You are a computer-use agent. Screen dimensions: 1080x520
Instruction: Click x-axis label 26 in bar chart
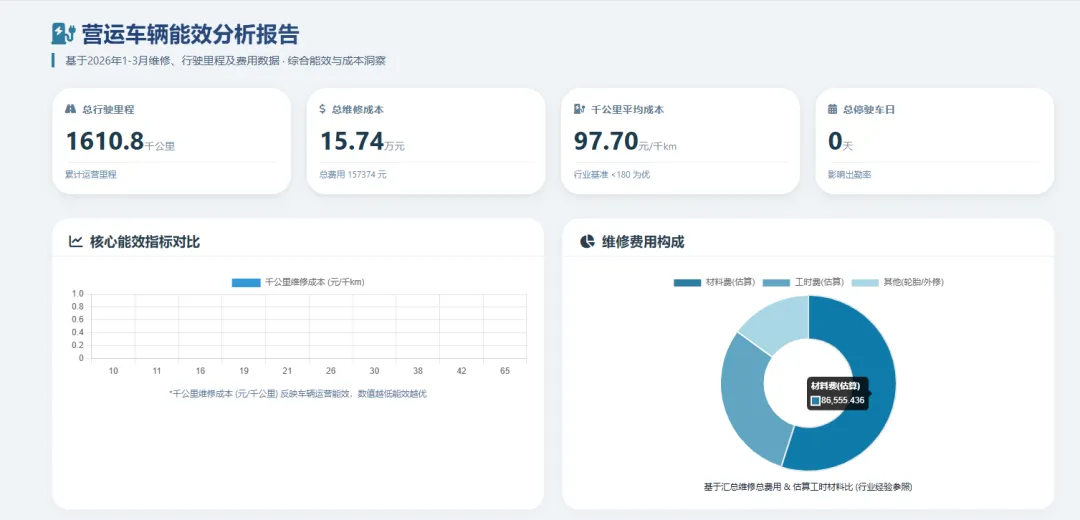click(x=331, y=371)
